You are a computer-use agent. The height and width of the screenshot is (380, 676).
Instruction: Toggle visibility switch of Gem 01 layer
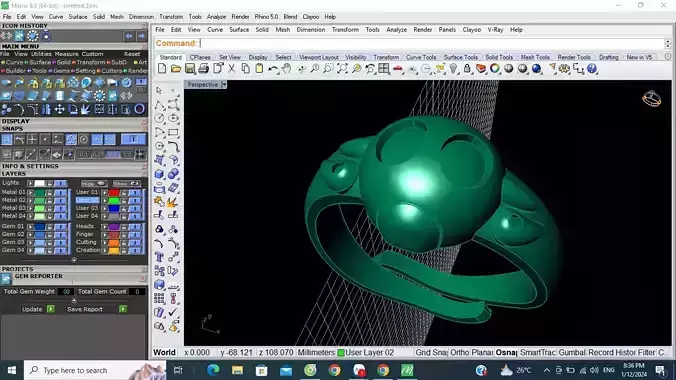pos(60,226)
